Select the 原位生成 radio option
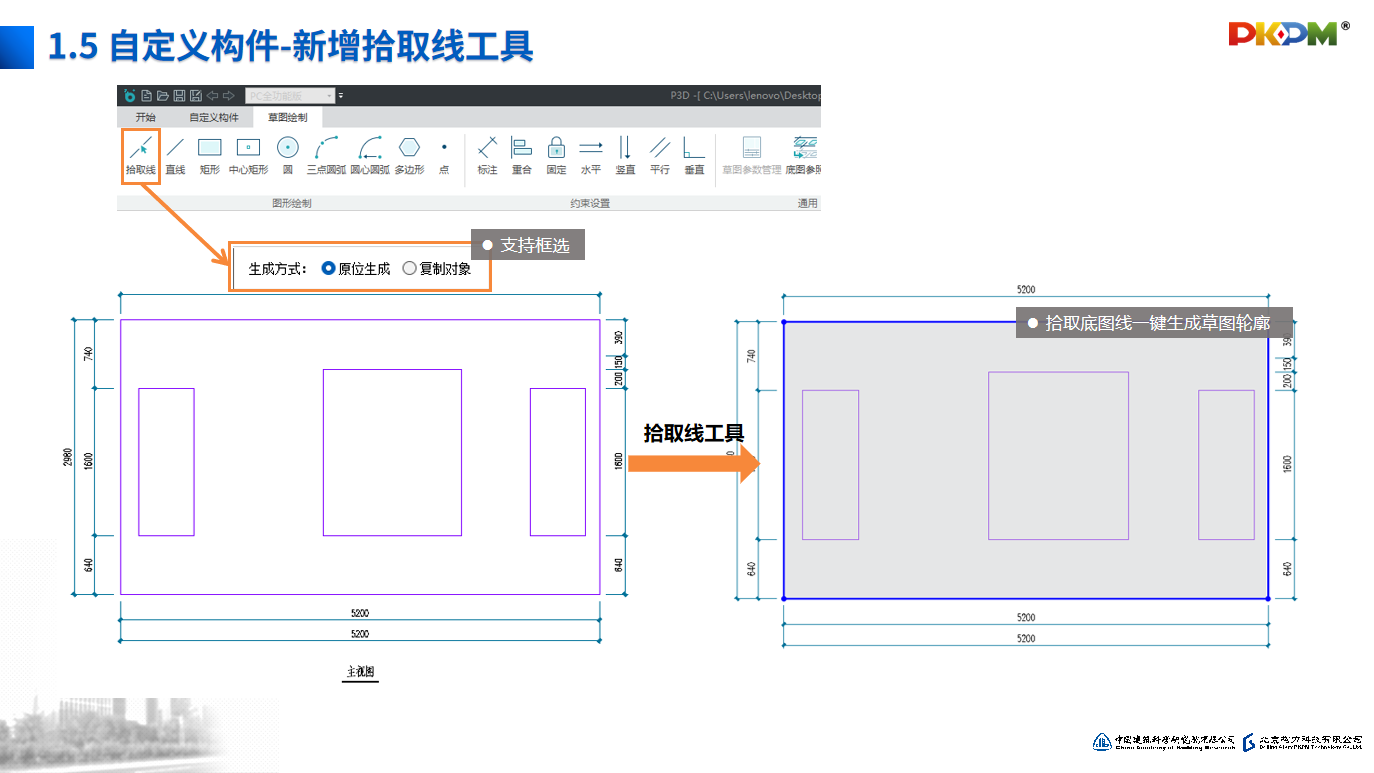This screenshot has height=773, width=1374. click(356, 268)
